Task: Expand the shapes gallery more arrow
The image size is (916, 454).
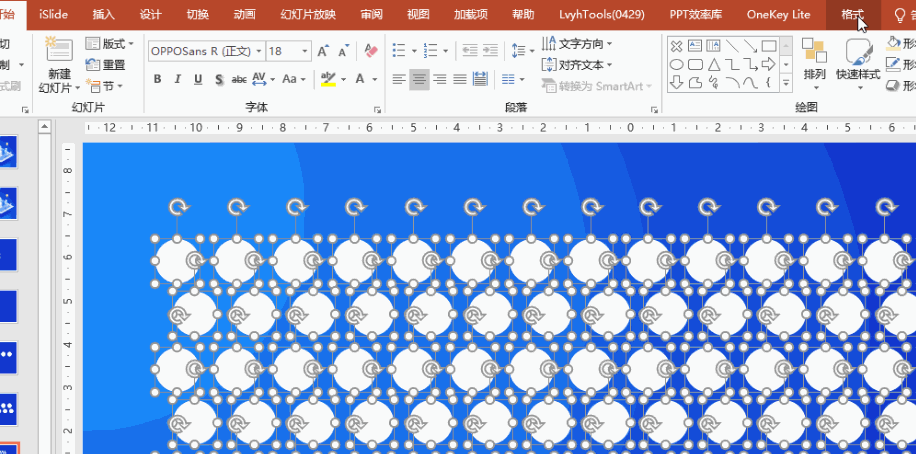Action: pos(786,83)
